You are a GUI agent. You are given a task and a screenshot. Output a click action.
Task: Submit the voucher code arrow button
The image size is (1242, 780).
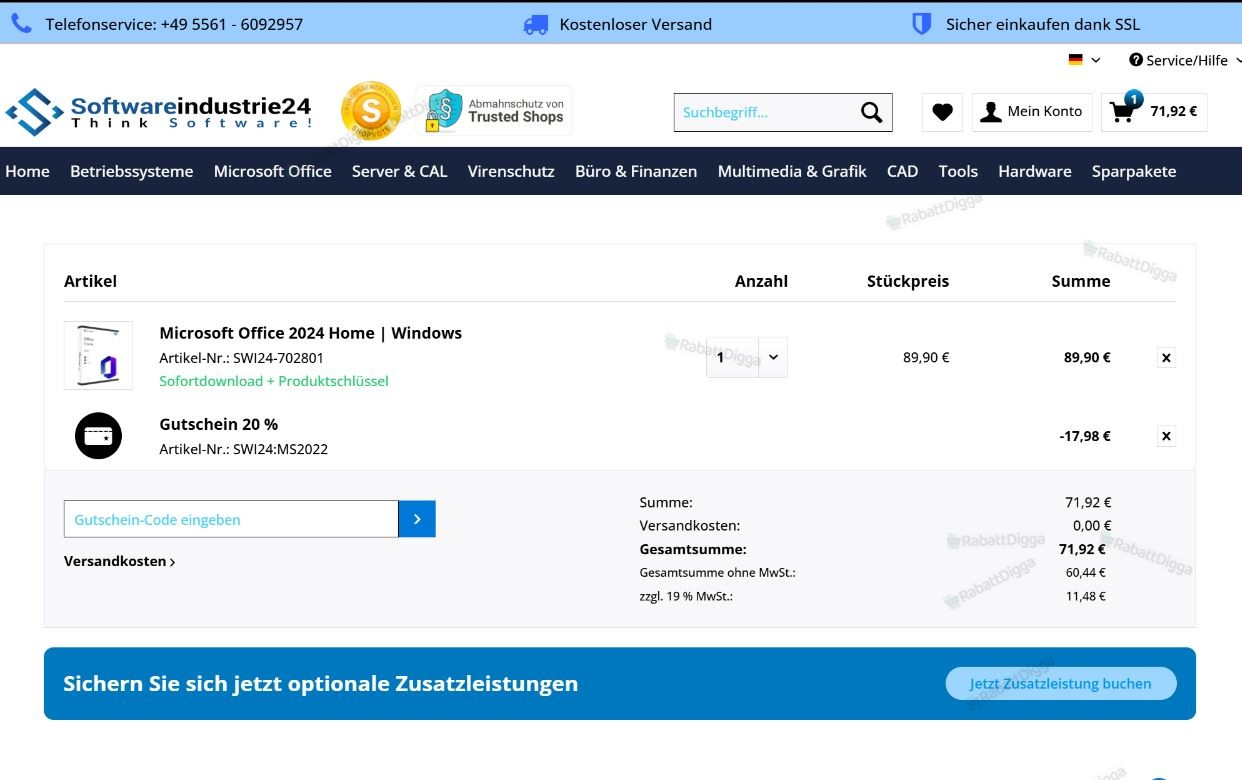pyautogui.click(x=417, y=519)
